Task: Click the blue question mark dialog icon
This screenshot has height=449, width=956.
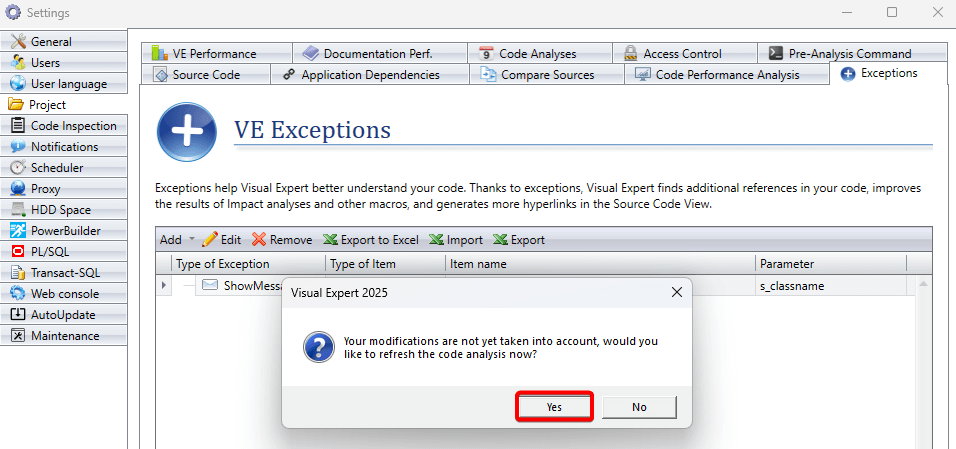Action: (319, 348)
